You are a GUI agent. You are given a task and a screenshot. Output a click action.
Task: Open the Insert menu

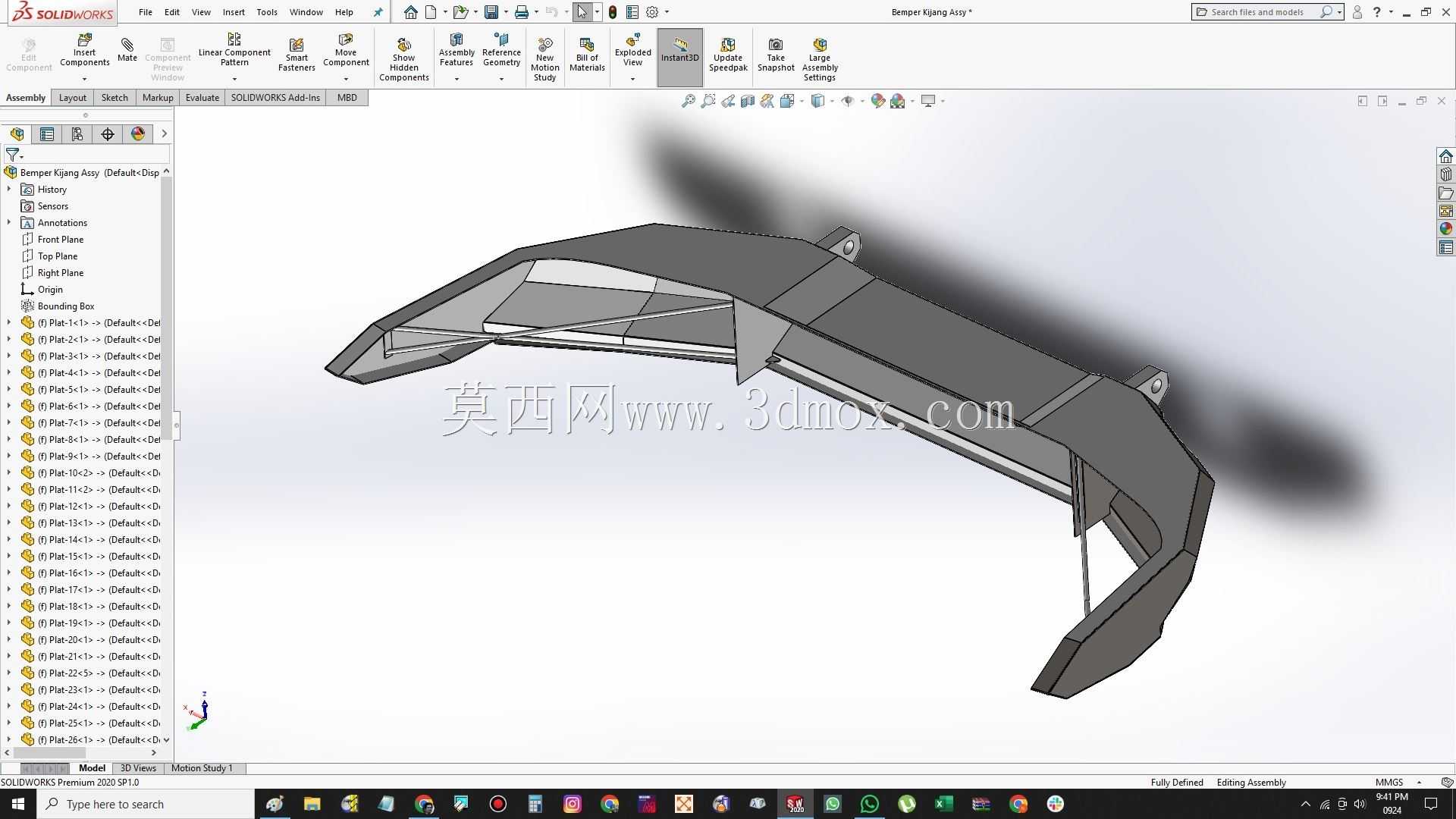coord(234,12)
